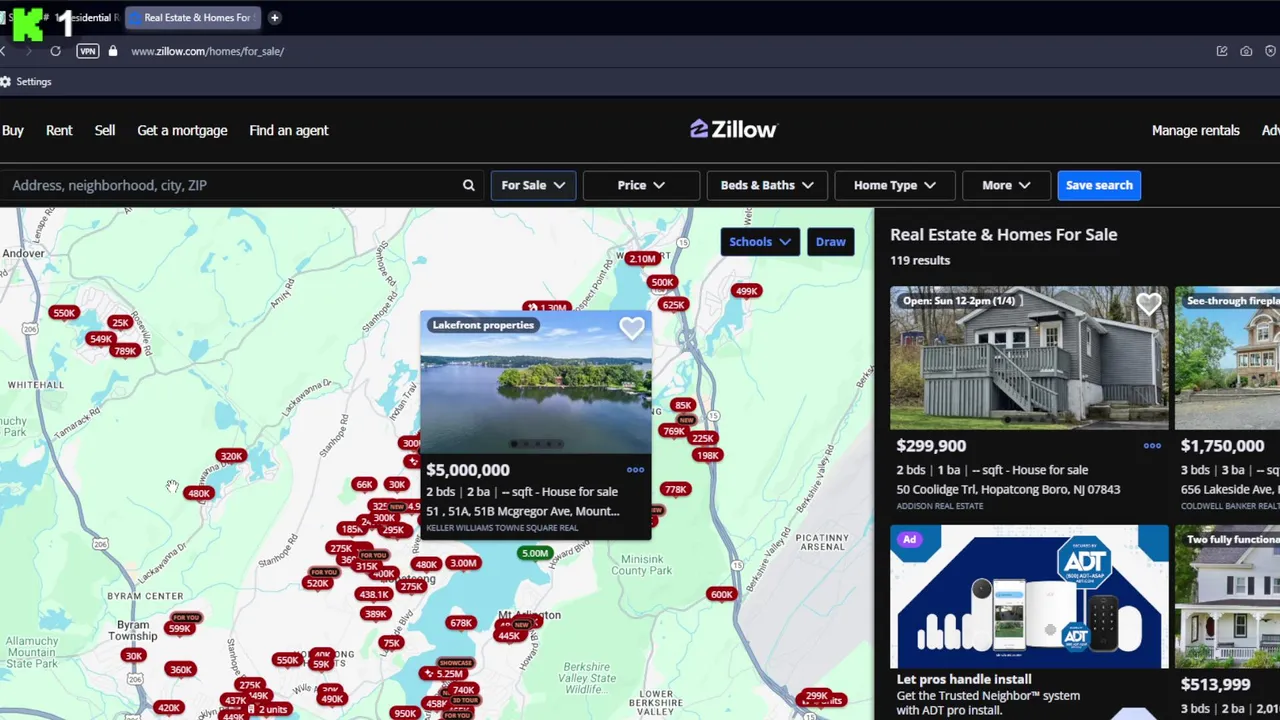Open the Schools map dropdown
The image size is (1280, 720).
coord(760,241)
